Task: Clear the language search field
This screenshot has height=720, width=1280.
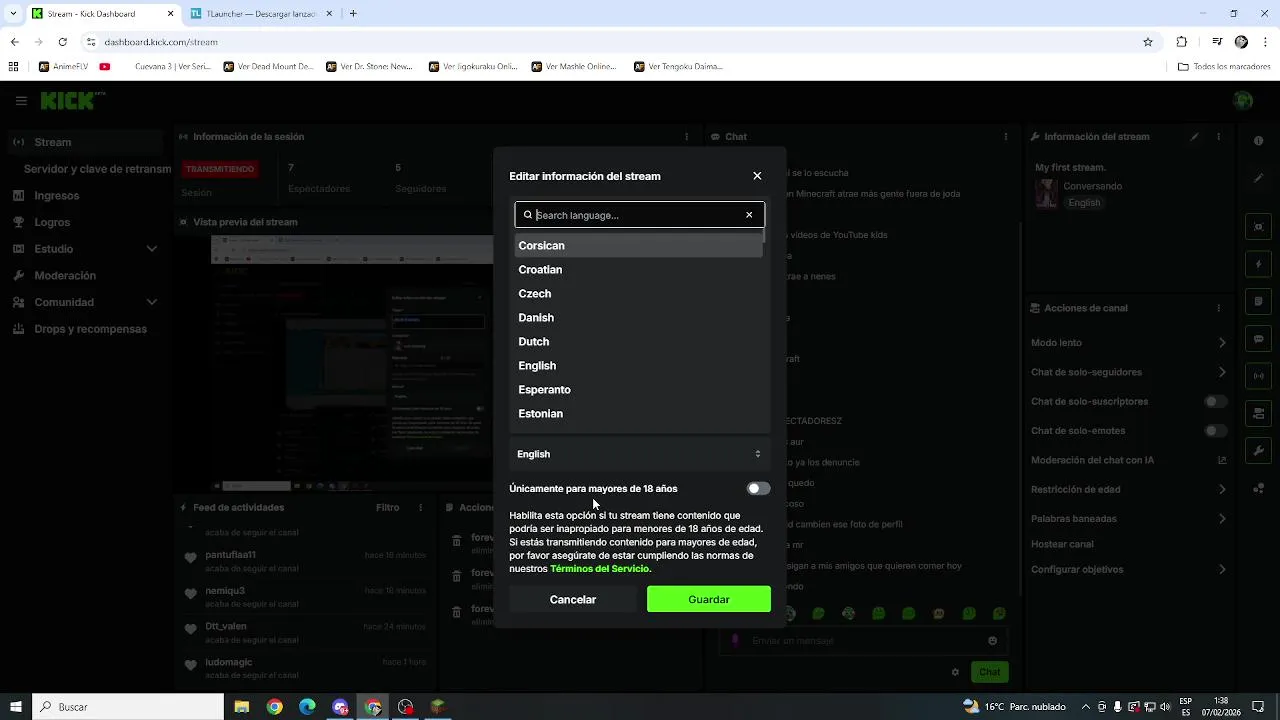Action: click(x=749, y=215)
